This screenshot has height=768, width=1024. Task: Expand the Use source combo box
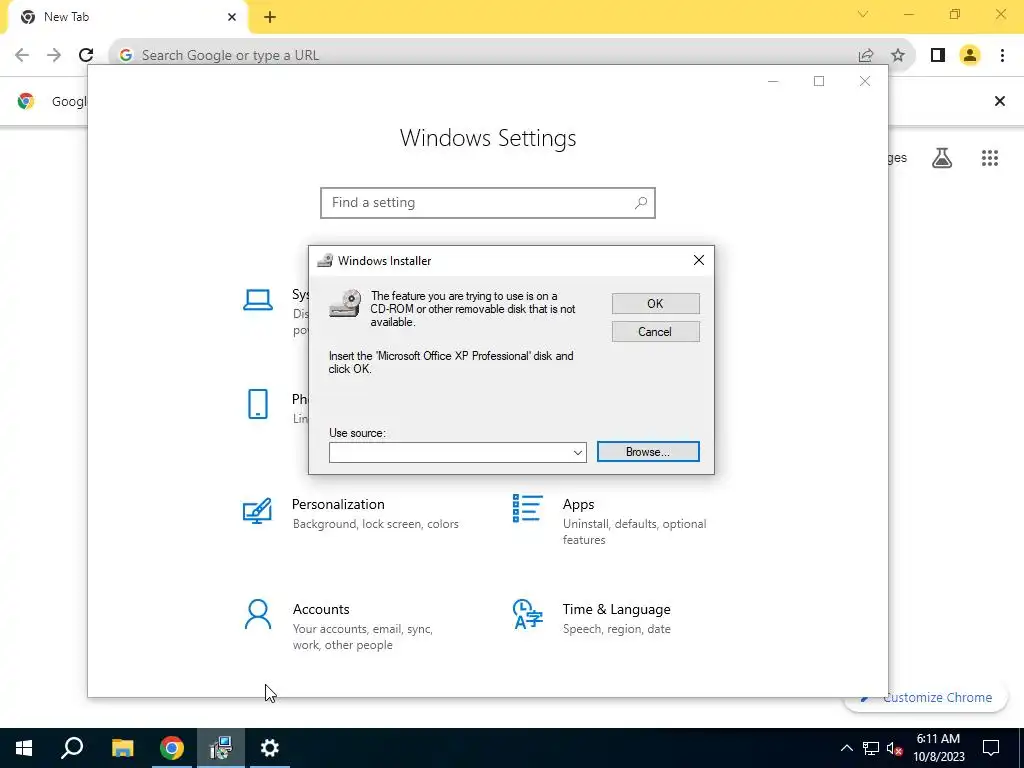(577, 453)
